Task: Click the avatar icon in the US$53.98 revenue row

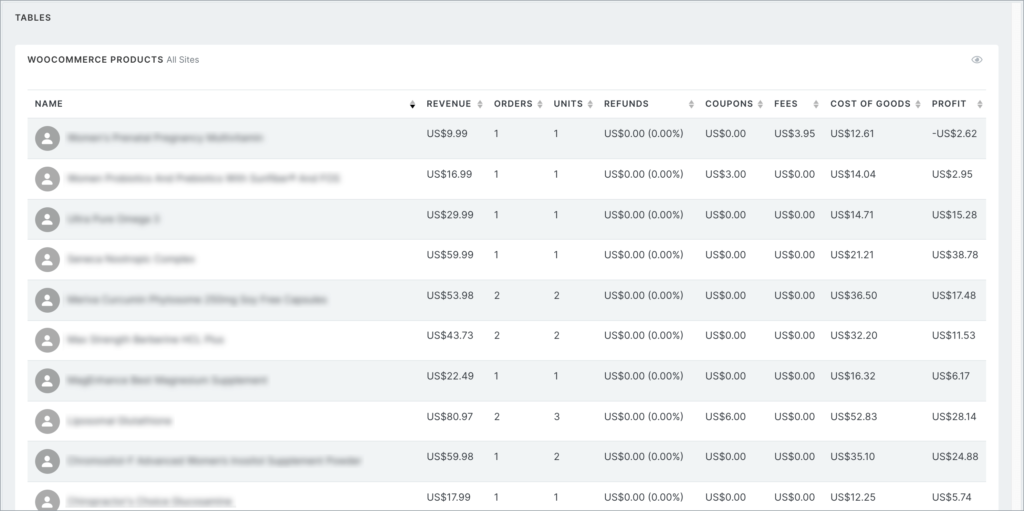Action: coord(47,300)
